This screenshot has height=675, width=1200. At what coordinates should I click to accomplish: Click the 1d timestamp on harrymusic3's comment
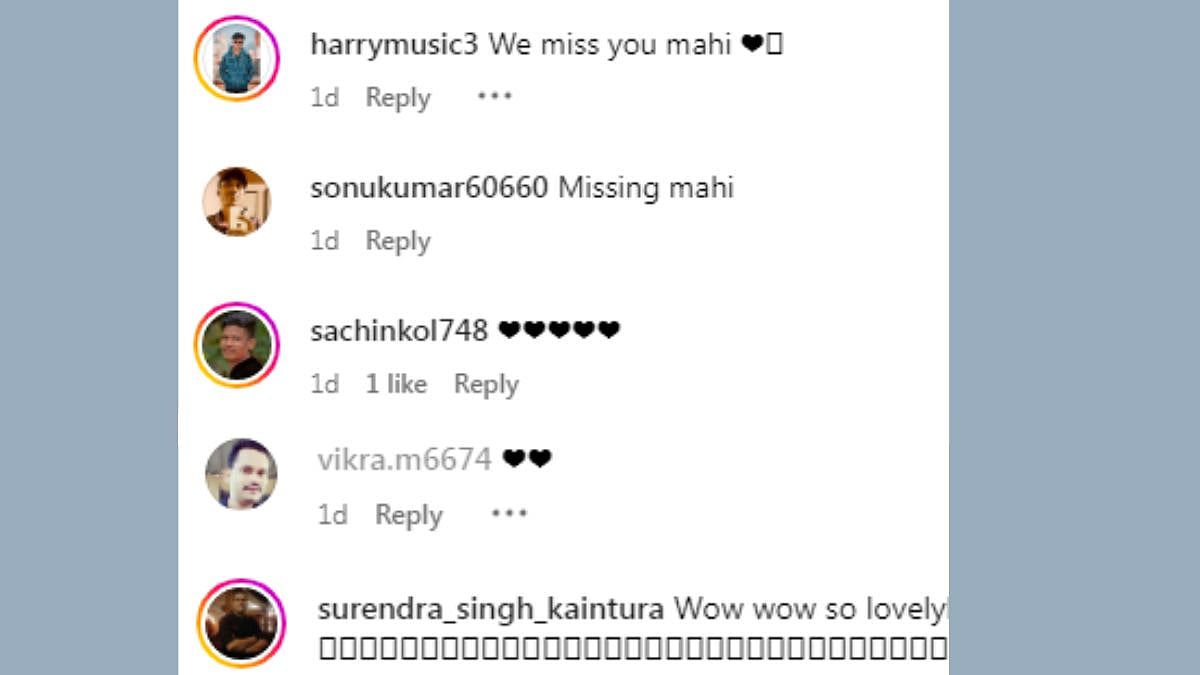[x=325, y=98]
